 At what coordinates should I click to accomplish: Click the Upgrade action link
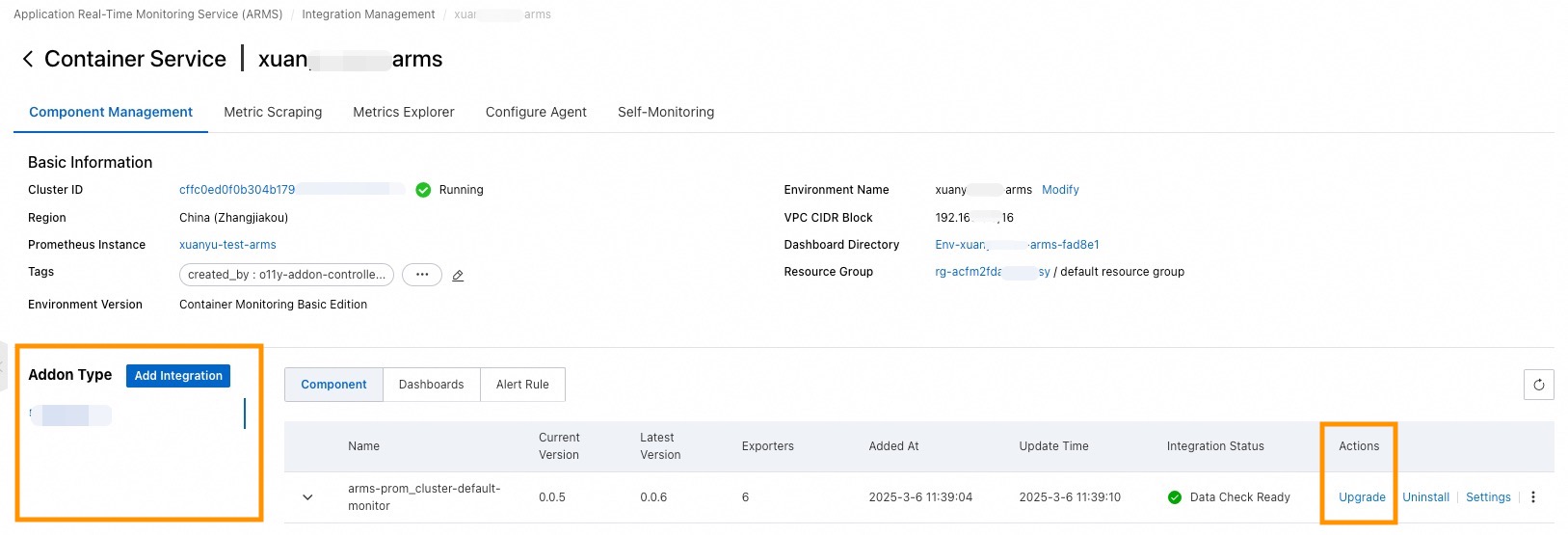click(1362, 497)
